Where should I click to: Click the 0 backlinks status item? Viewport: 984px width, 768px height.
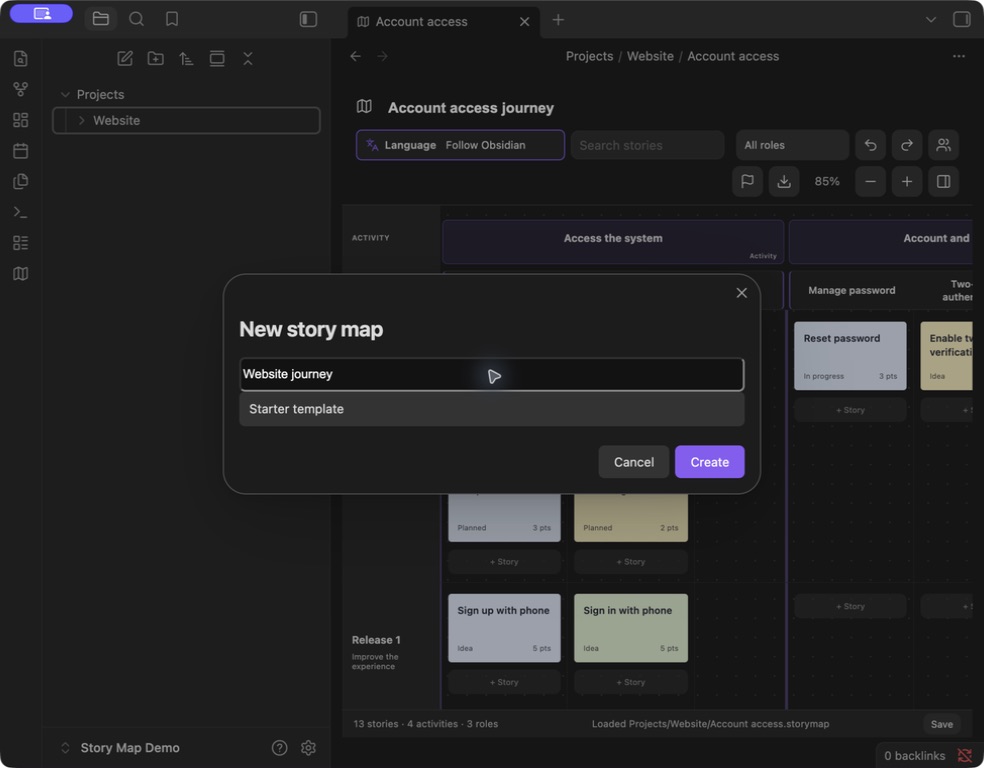coord(914,756)
